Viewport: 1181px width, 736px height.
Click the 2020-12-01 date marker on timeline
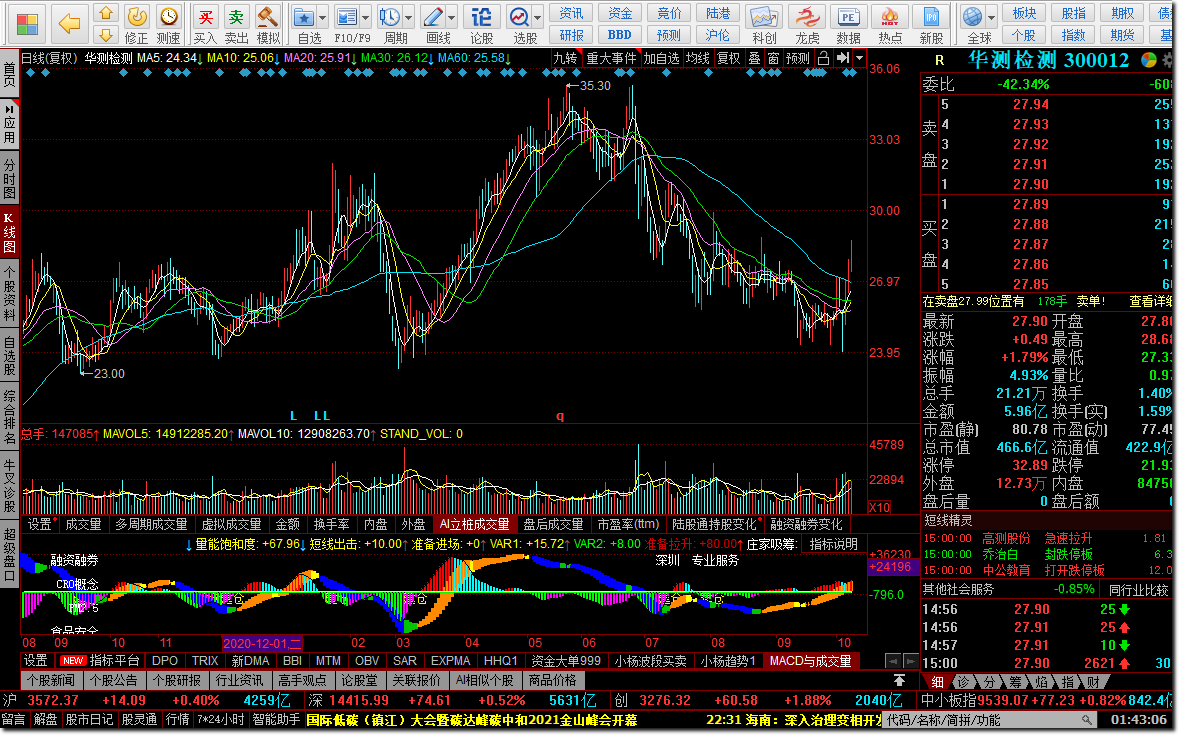click(x=262, y=643)
